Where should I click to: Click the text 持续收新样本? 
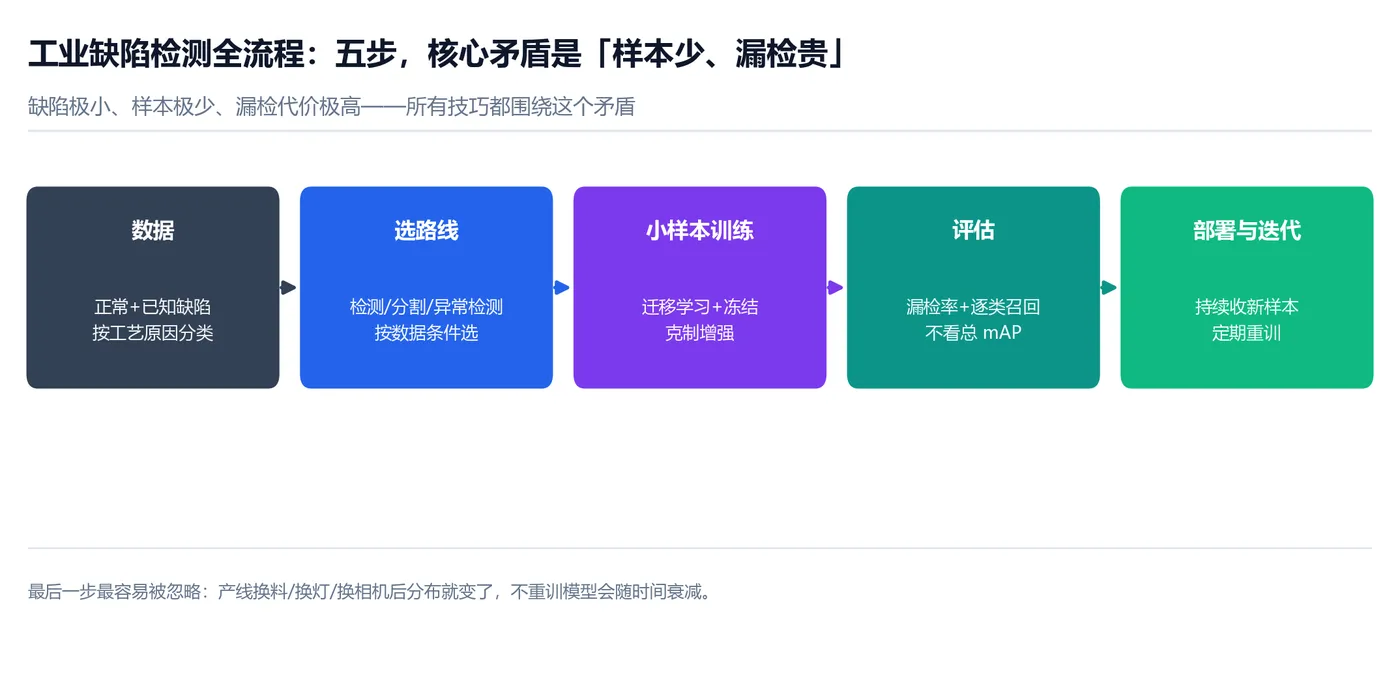pos(1247,307)
